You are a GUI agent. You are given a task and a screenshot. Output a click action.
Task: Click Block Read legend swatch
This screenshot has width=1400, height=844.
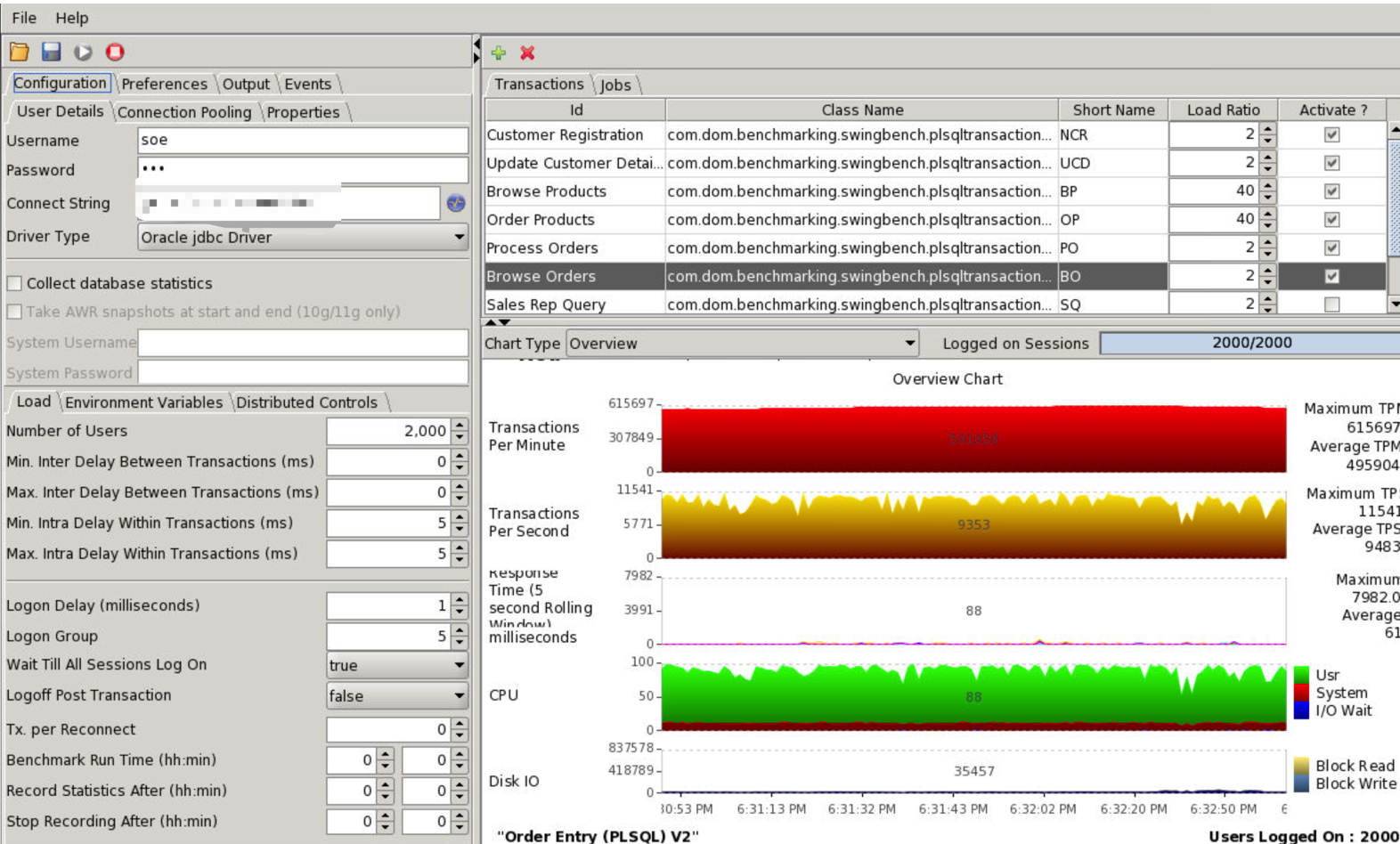(x=1301, y=766)
